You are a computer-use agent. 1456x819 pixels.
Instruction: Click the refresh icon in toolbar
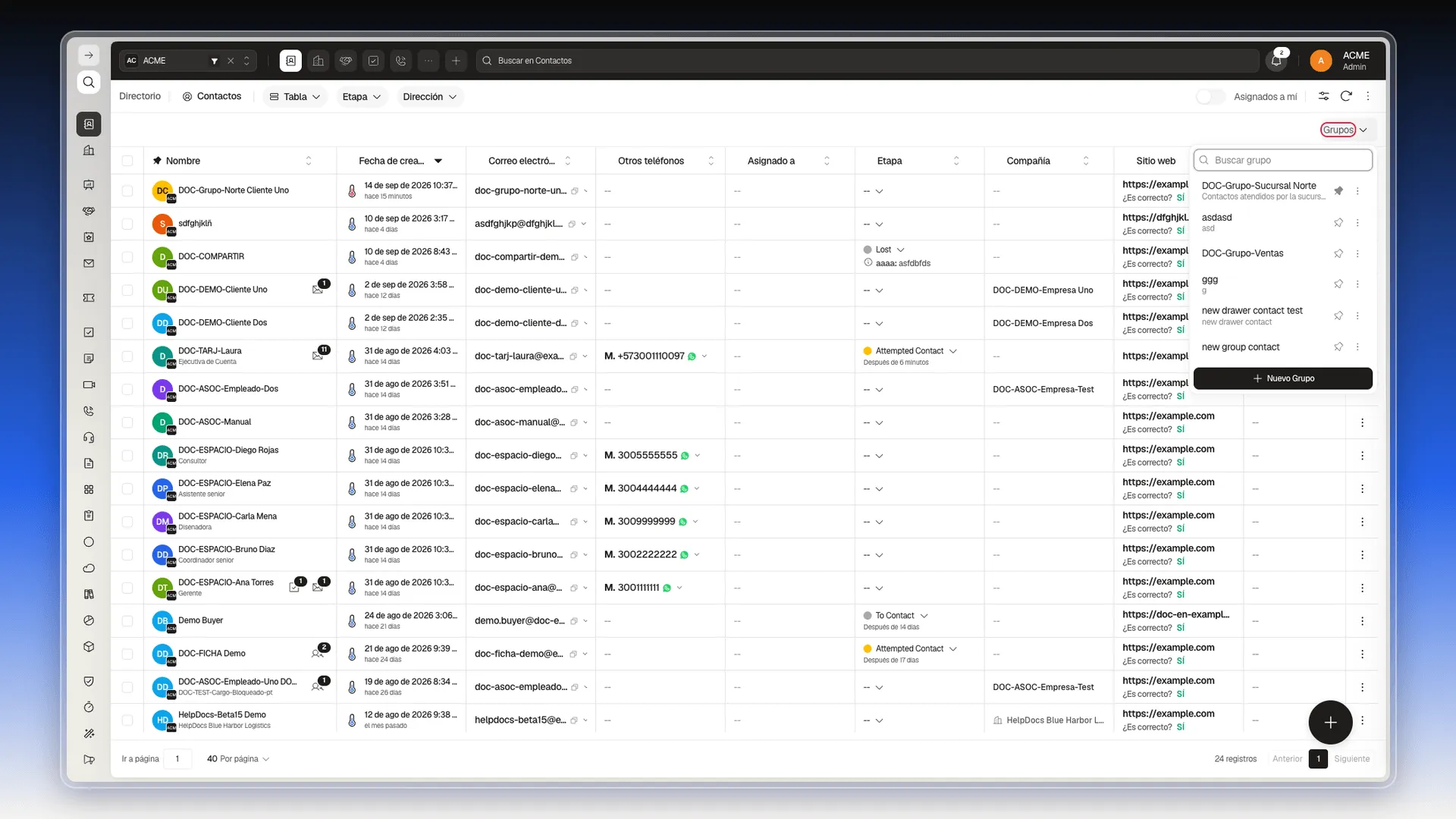tap(1346, 96)
